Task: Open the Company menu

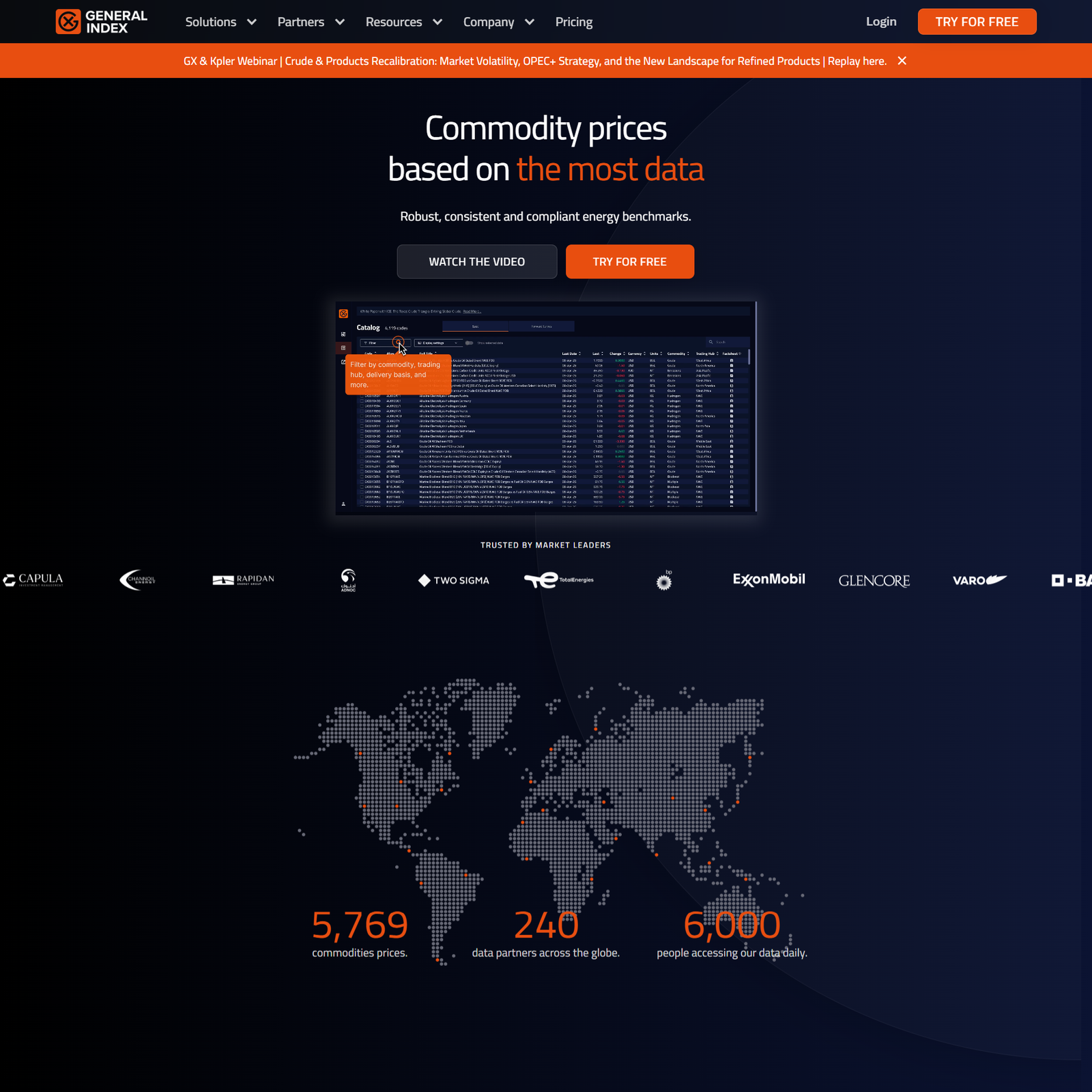Action: tap(498, 22)
